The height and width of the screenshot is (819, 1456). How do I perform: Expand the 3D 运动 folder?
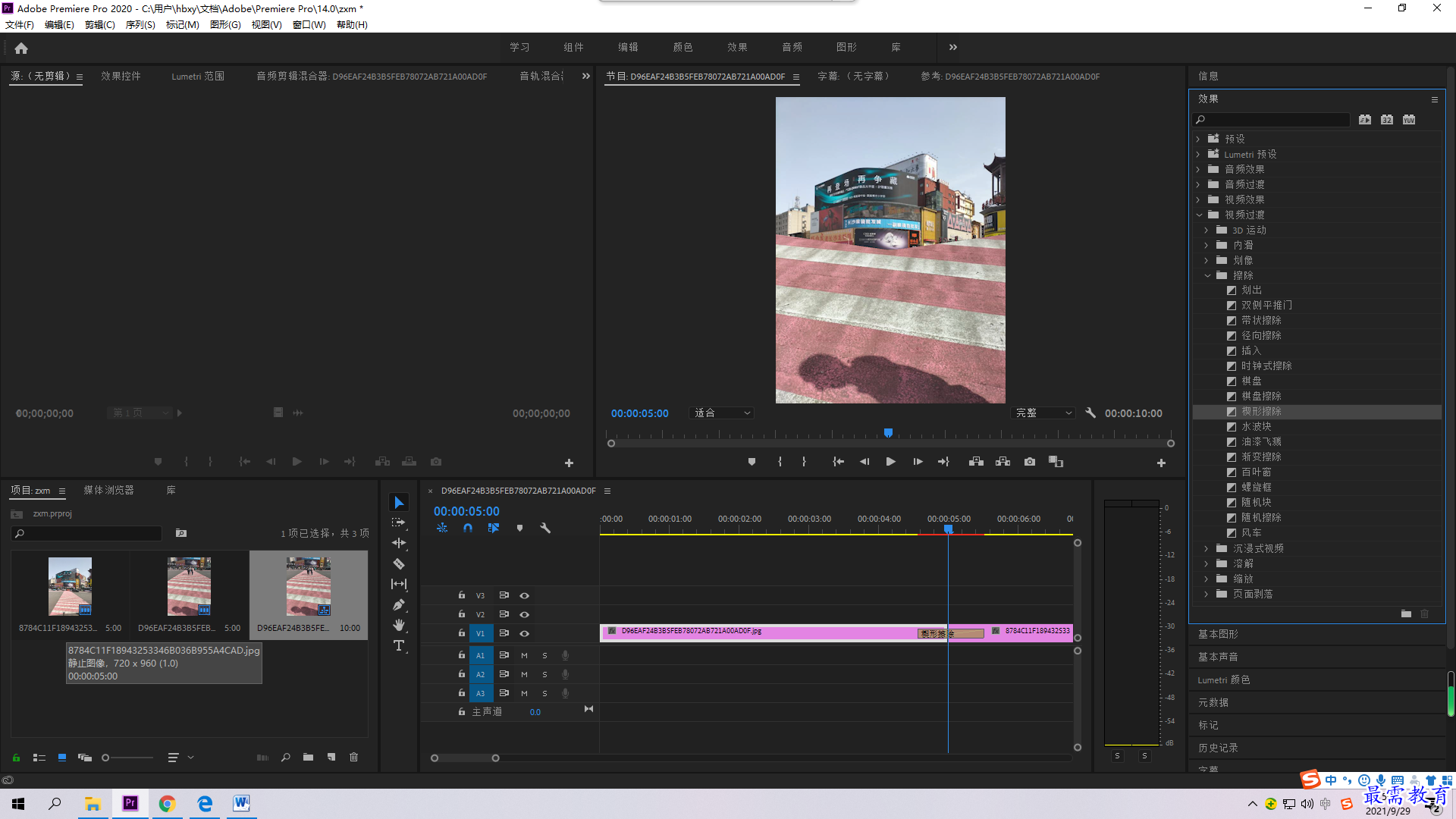coord(1207,230)
